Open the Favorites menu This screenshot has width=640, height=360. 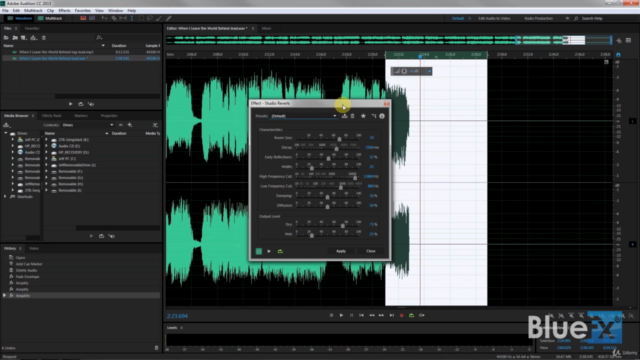pyautogui.click(x=82, y=11)
